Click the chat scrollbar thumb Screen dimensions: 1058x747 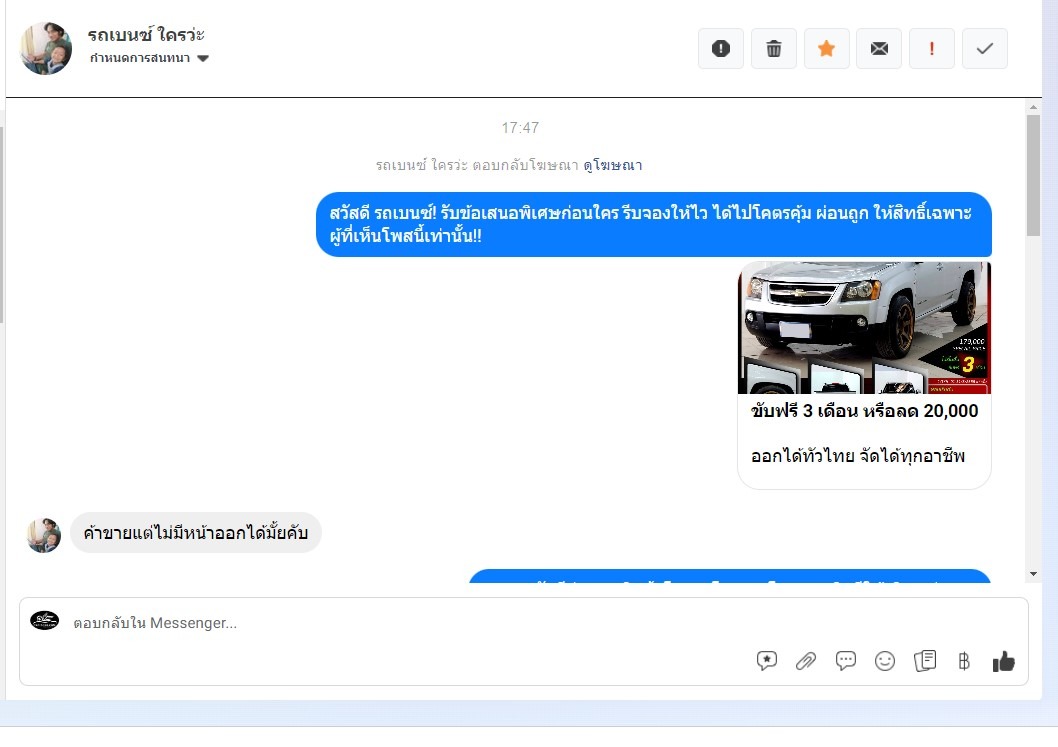pos(1033,175)
